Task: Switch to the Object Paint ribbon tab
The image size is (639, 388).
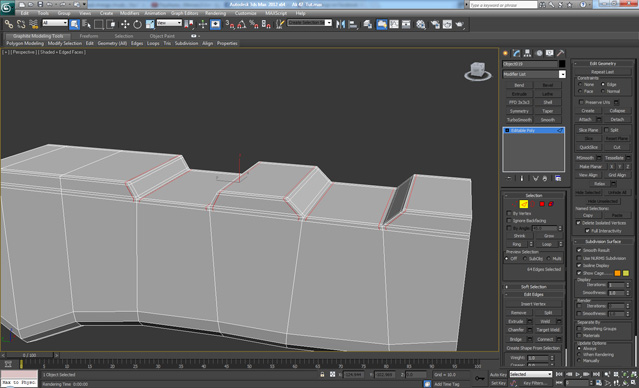Action: click(162, 36)
